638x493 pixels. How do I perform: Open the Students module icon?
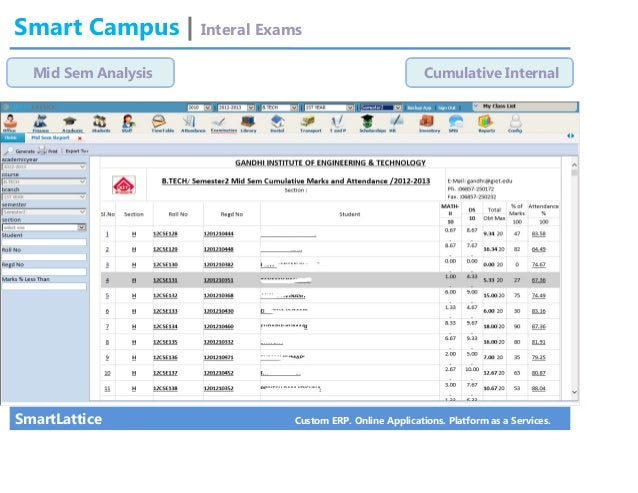(101, 123)
